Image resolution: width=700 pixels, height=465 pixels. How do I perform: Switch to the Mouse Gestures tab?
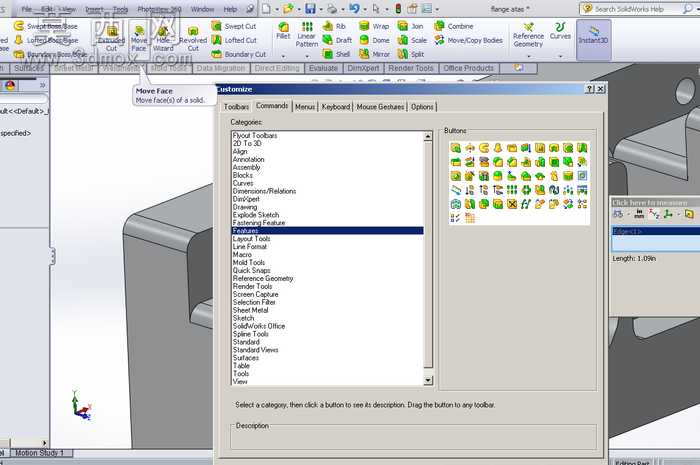coord(380,107)
